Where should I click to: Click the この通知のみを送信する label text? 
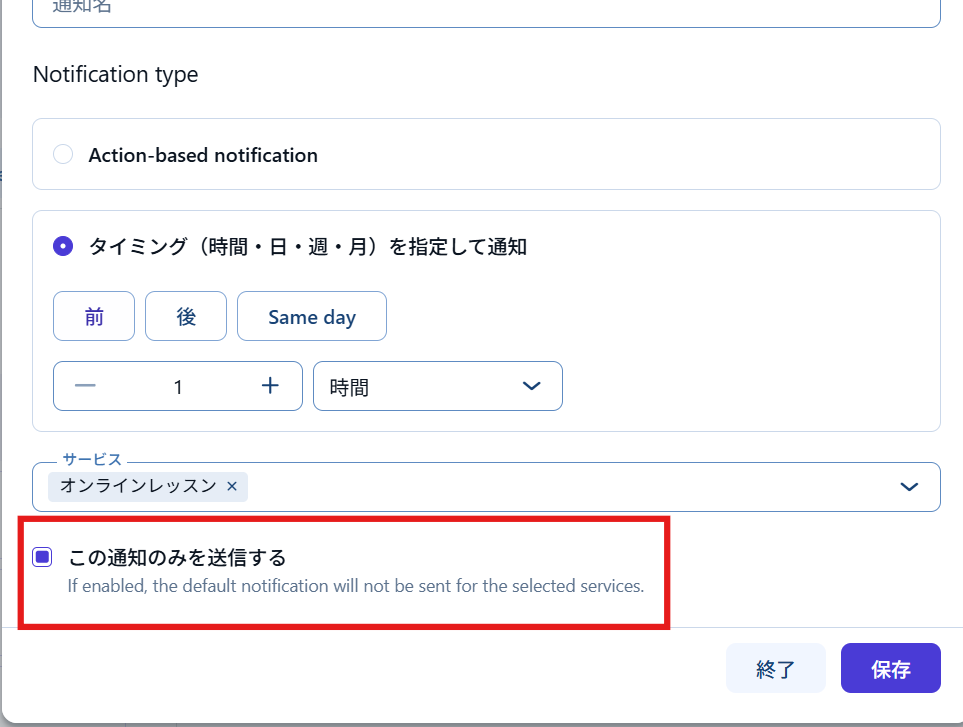177,558
